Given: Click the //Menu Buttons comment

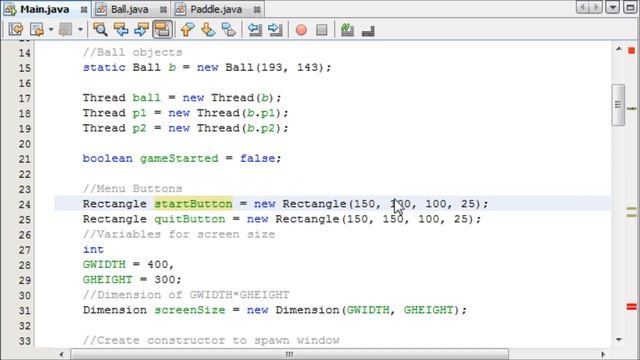Looking at the screenshot, I should pos(133,189).
